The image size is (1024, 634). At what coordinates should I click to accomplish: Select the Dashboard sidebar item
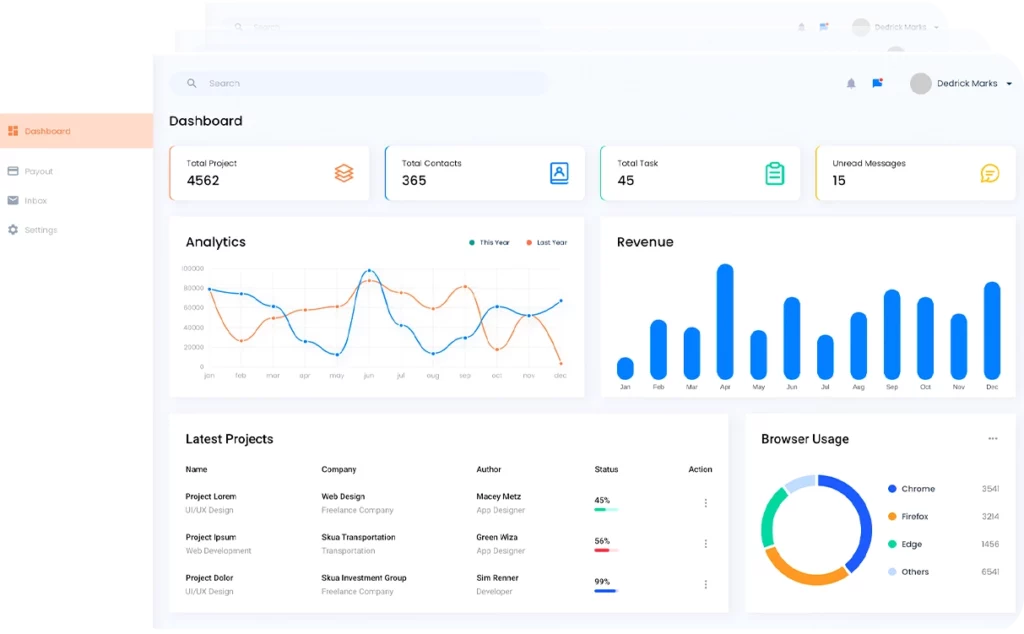[76, 131]
